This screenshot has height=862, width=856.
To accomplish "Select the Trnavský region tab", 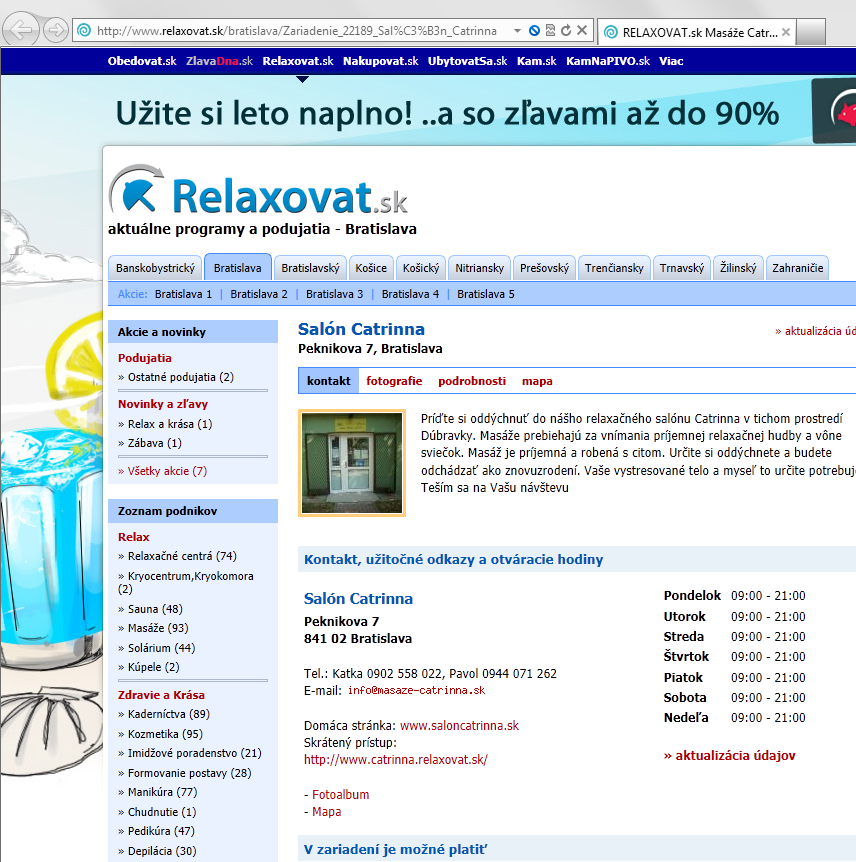I will pyautogui.click(x=682, y=268).
